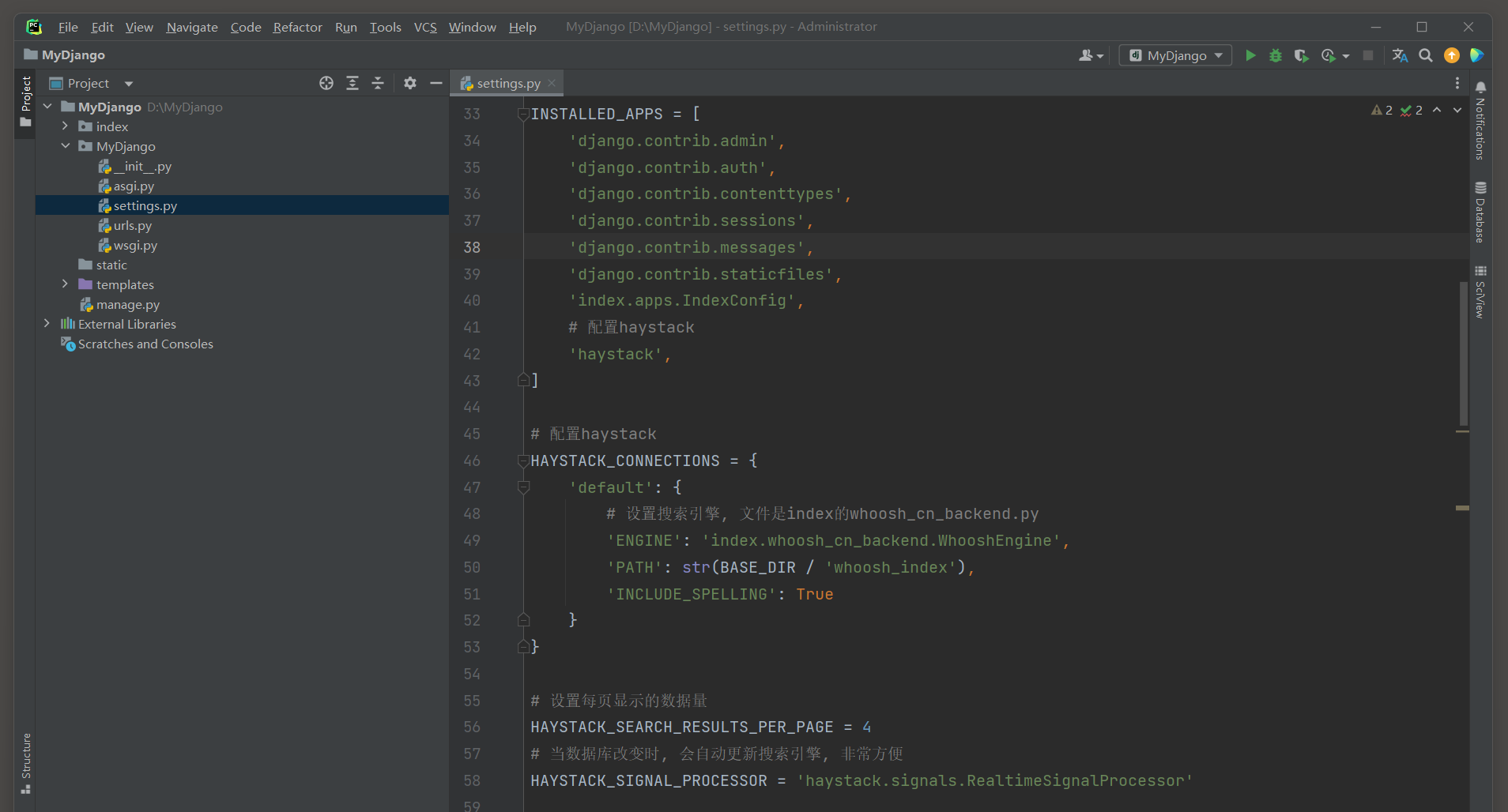Open the translation tool icon

point(1400,55)
